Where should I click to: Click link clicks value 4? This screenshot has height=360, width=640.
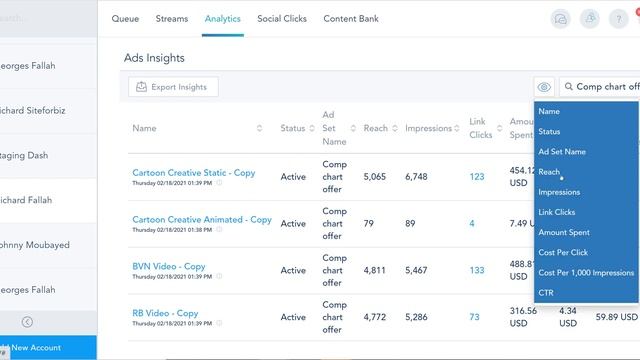472,223
